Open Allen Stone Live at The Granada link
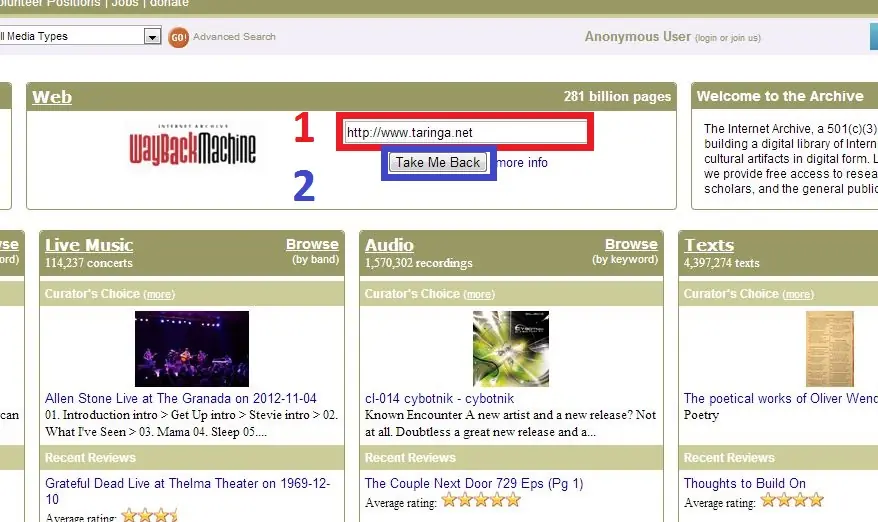878x522 pixels. click(x=181, y=399)
